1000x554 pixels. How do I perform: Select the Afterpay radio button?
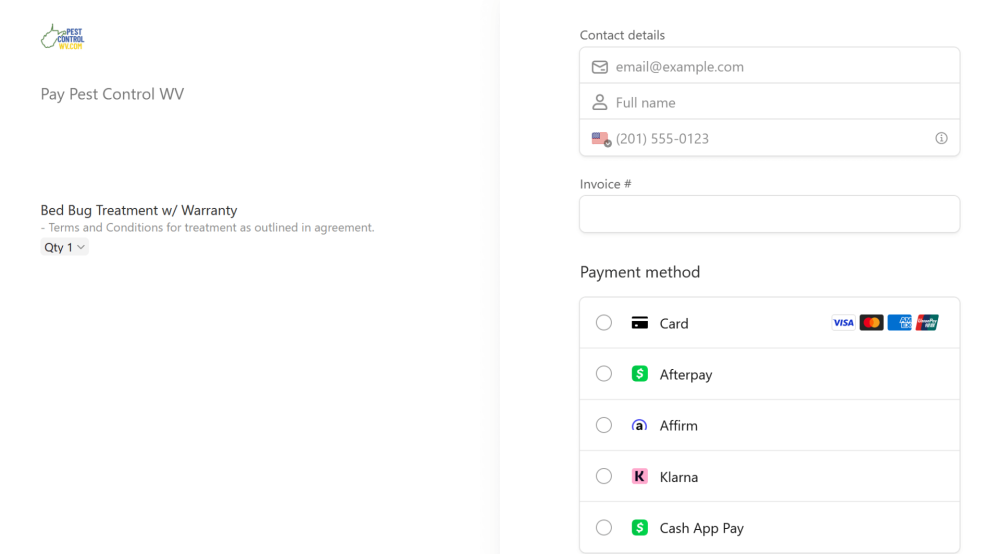click(604, 374)
